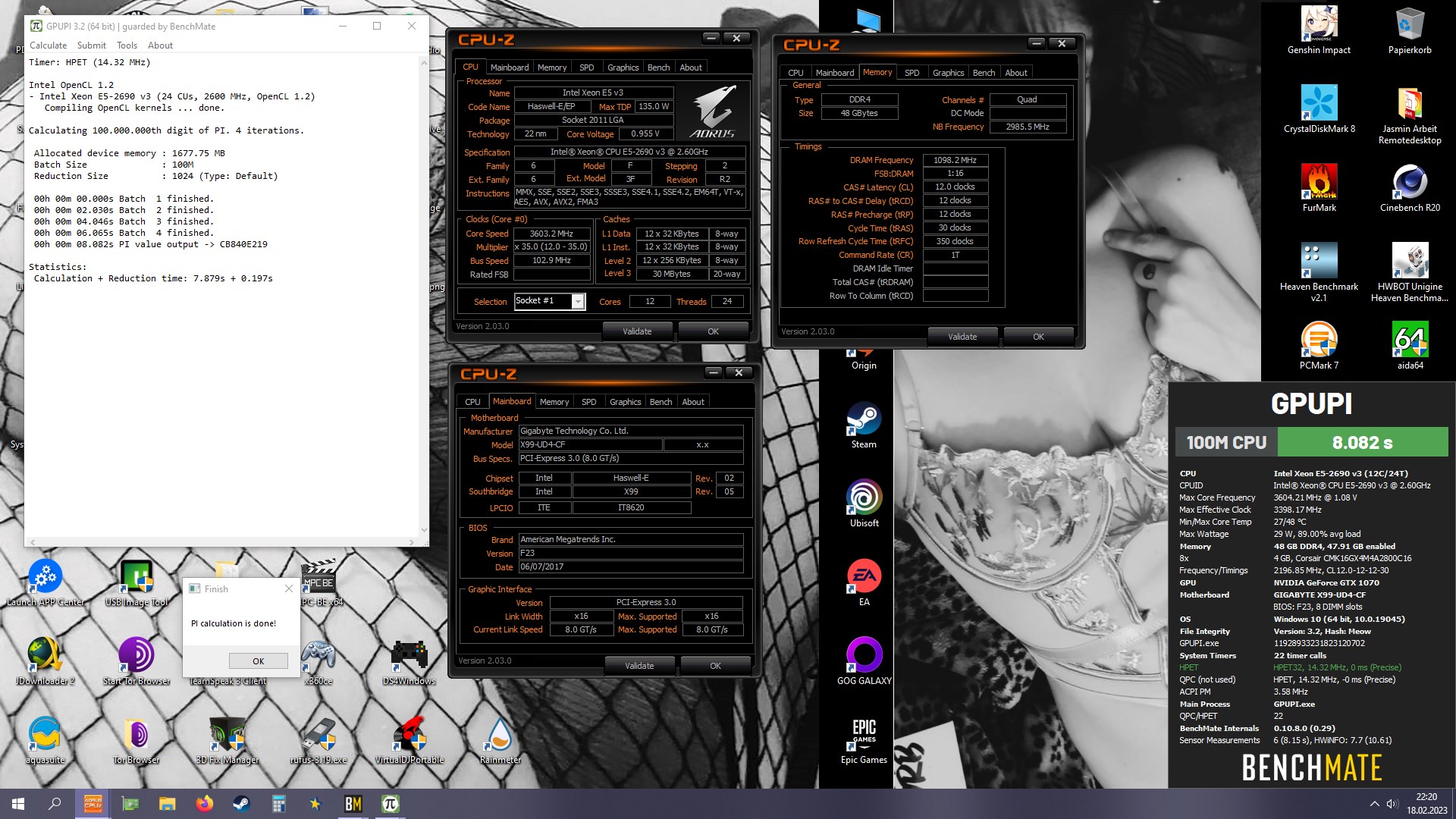Close the Finish dialog with X

[x=288, y=589]
